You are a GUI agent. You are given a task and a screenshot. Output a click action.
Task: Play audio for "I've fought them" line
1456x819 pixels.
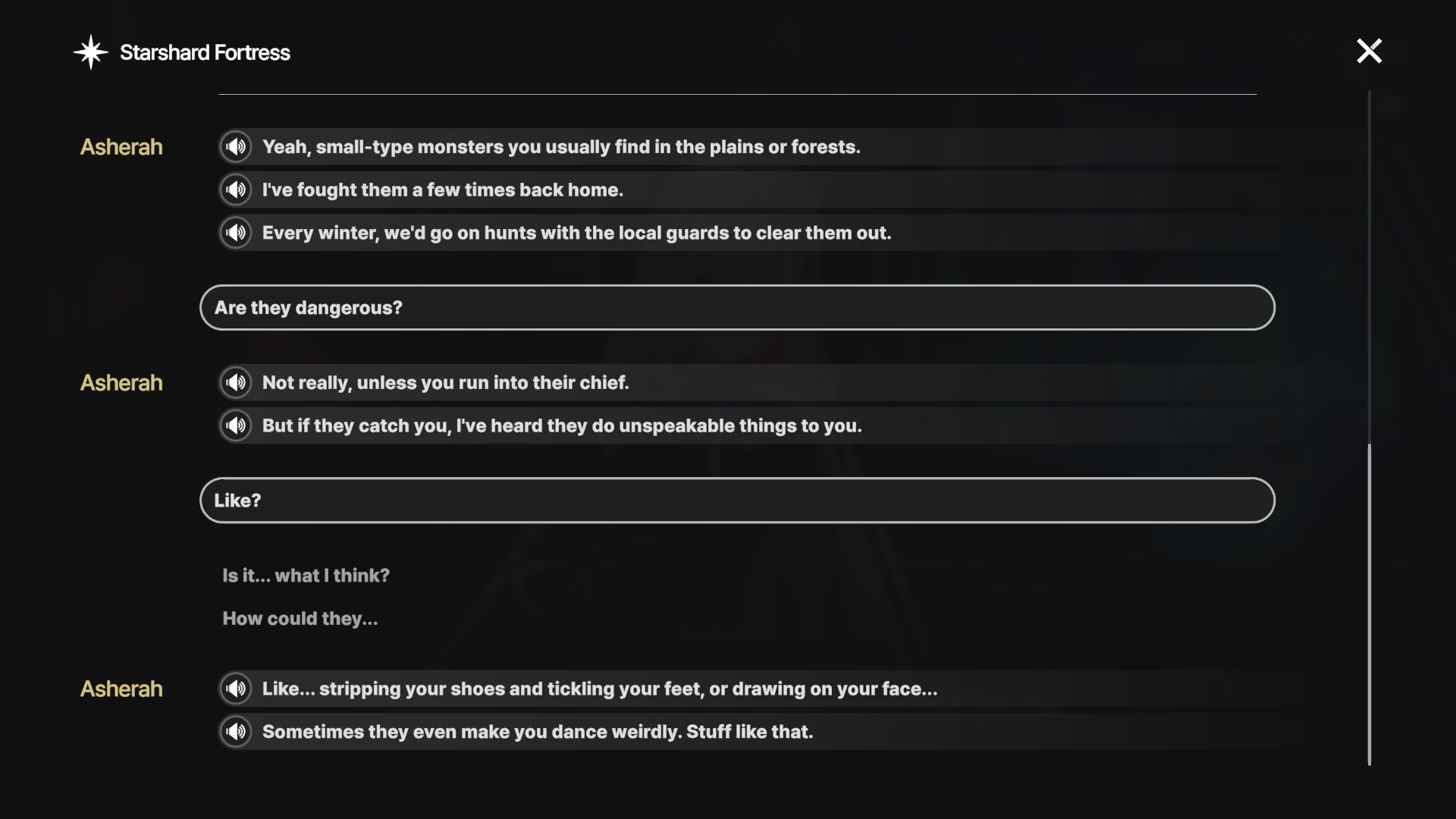point(236,190)
